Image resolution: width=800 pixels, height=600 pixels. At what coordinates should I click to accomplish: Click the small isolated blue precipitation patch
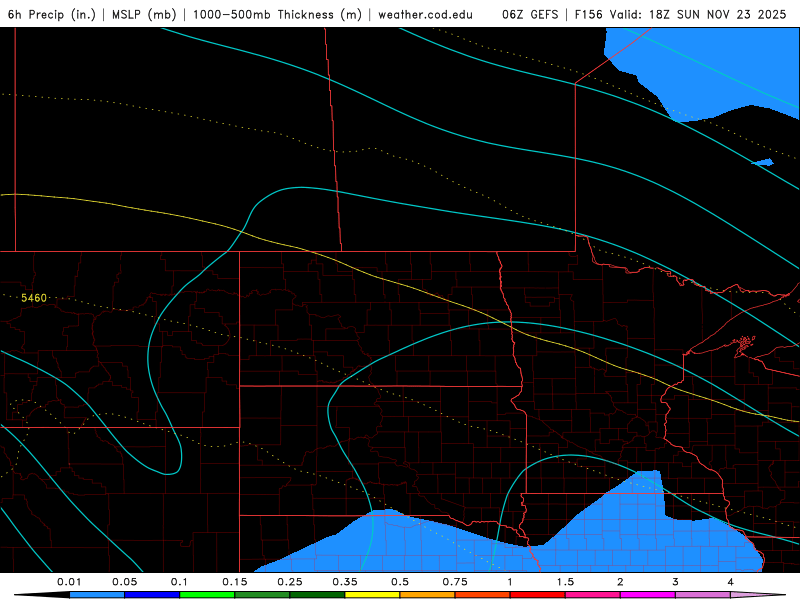763,162
